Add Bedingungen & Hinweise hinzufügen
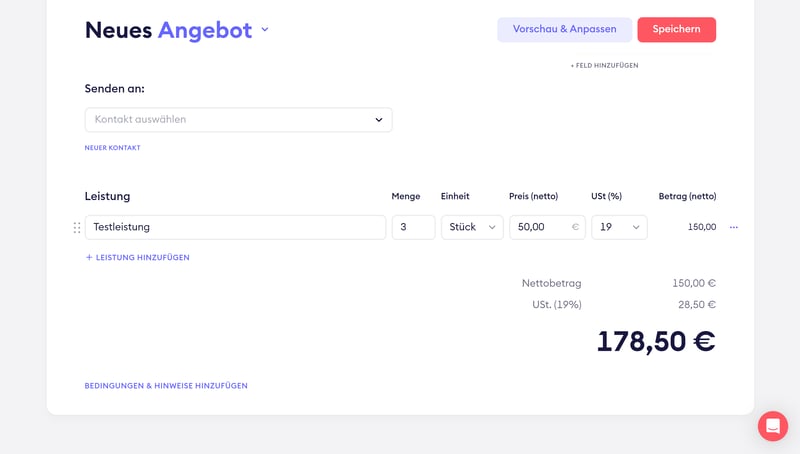The height and width of the screenshot is (454, 800). (166, 386)
